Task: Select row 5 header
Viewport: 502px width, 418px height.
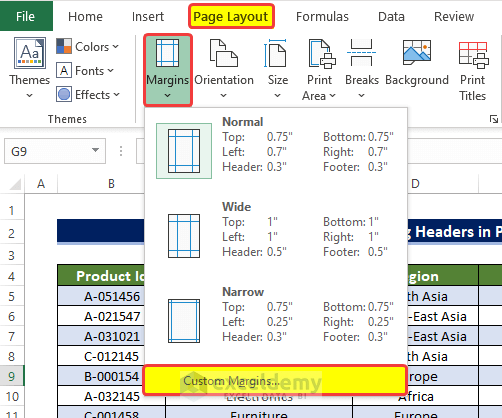Action: [12, 296]
